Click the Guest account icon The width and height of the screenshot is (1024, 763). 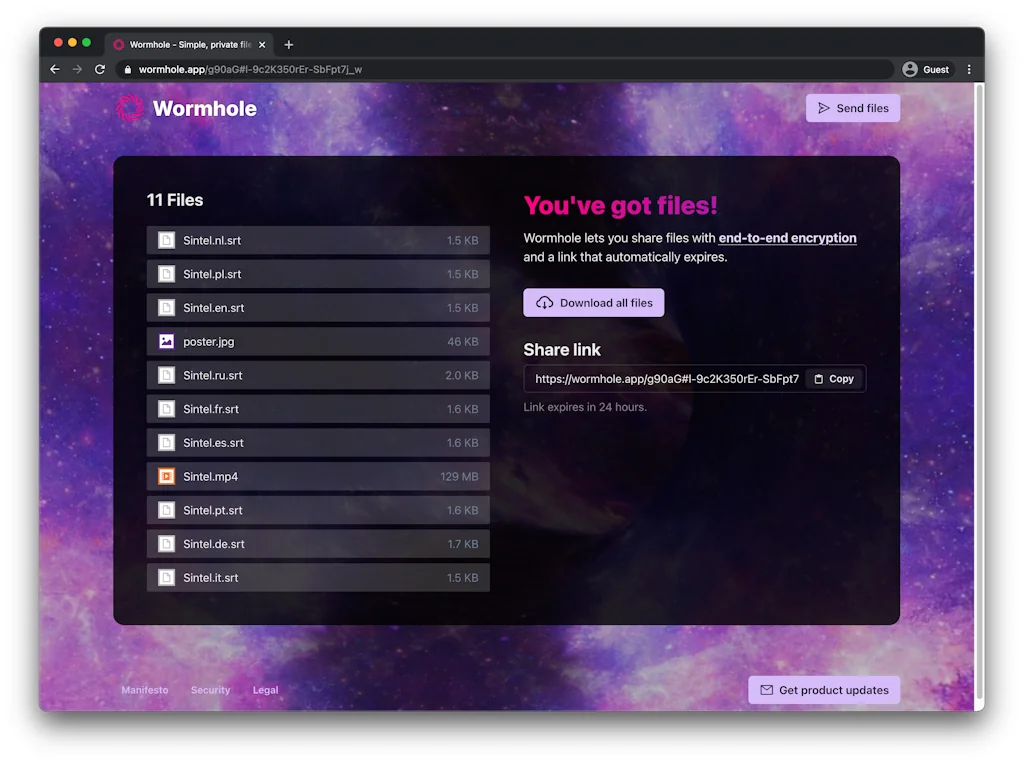coord(910,69)
